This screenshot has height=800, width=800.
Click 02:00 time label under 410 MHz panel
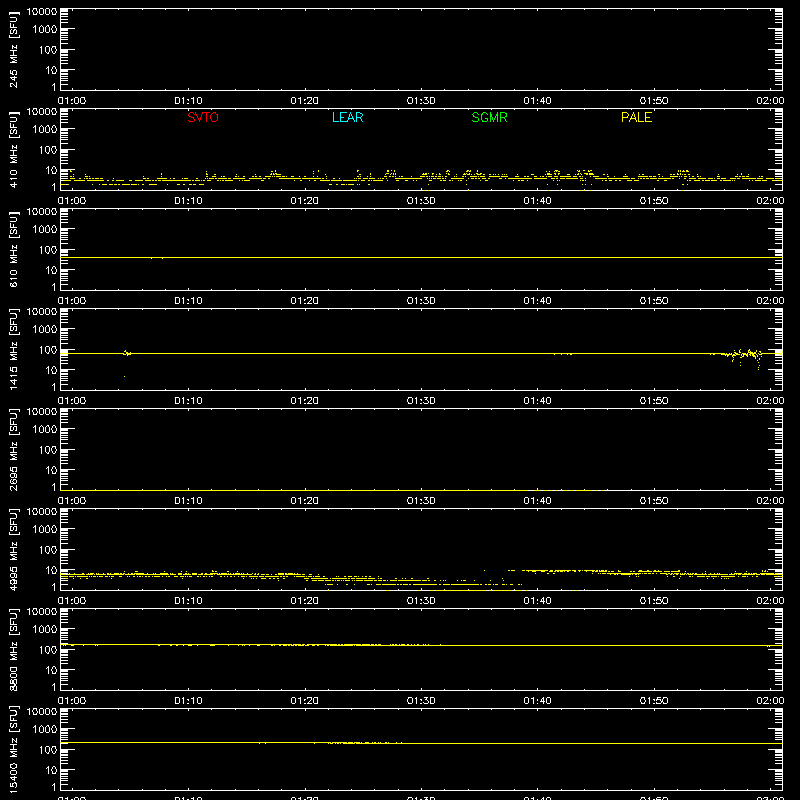[770, 201]
